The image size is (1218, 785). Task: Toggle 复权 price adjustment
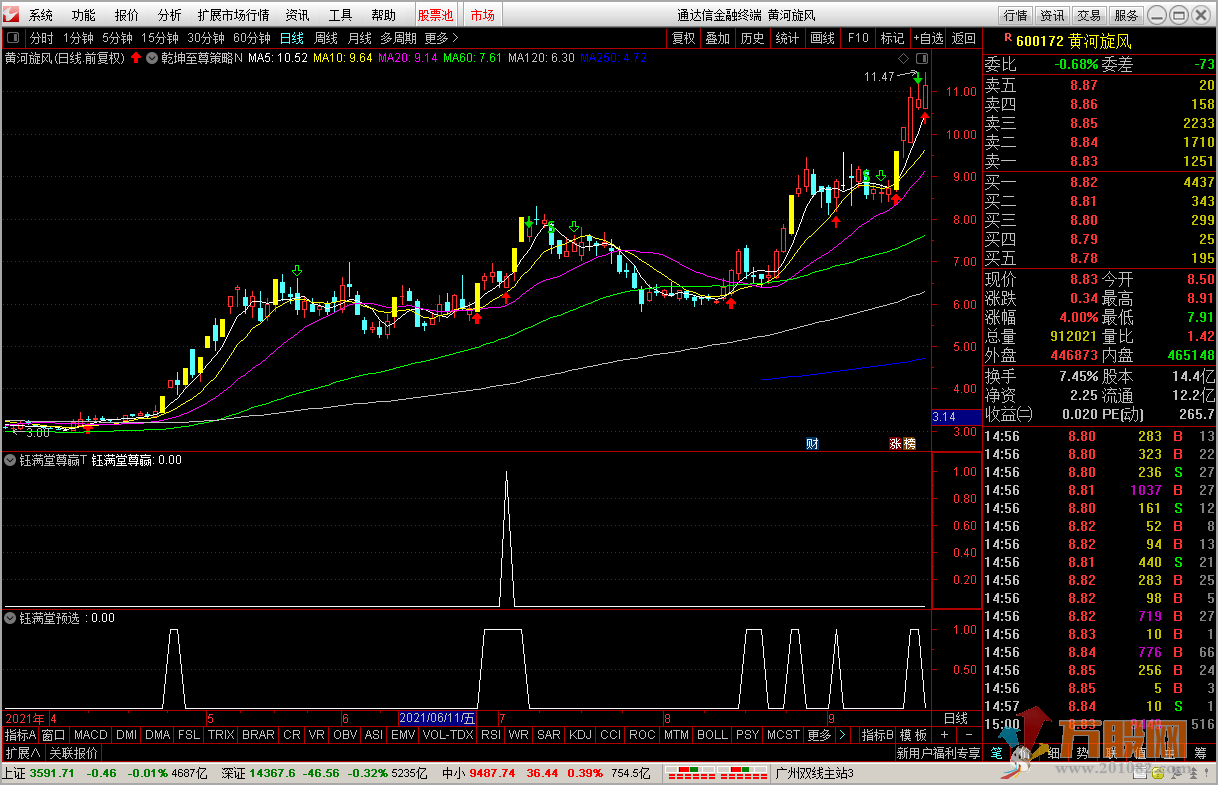[683, 38]
